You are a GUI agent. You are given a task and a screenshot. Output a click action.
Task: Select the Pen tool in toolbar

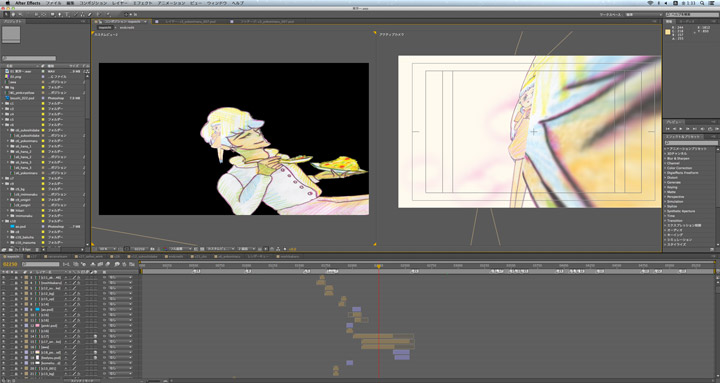tap(60, 14)
